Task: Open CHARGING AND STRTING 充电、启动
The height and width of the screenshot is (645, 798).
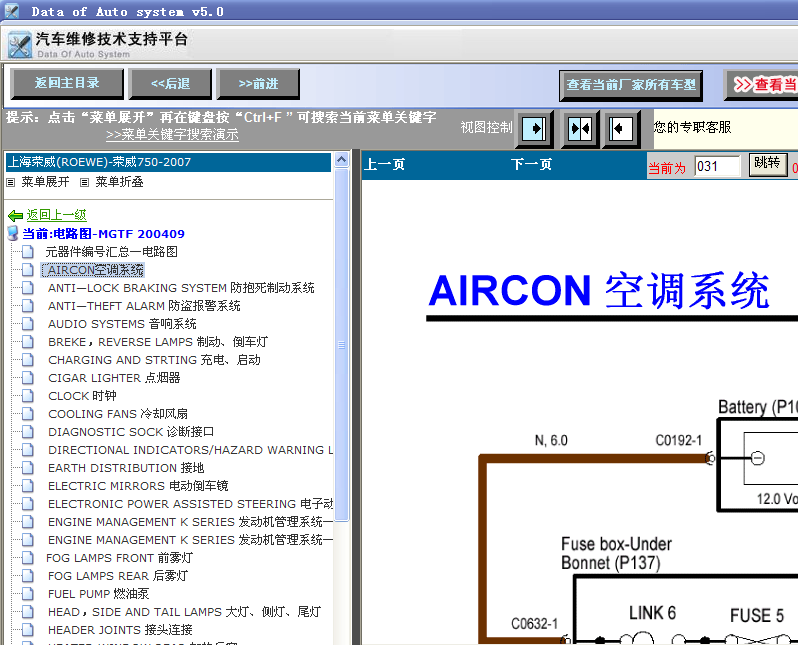Action: pyautogui.click(x=154, y=360)
